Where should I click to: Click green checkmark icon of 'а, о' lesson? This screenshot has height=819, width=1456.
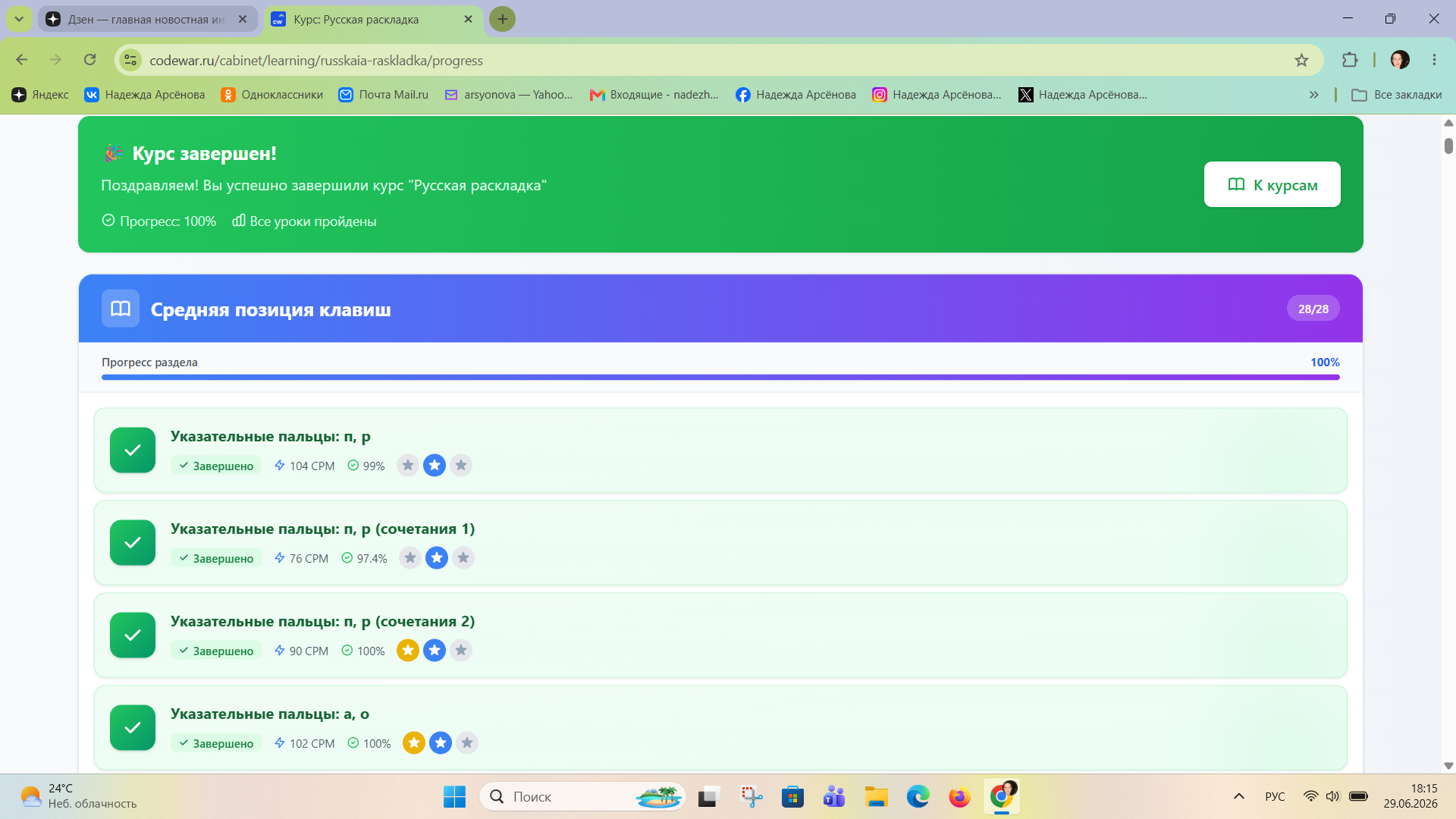tap(133, 728)
